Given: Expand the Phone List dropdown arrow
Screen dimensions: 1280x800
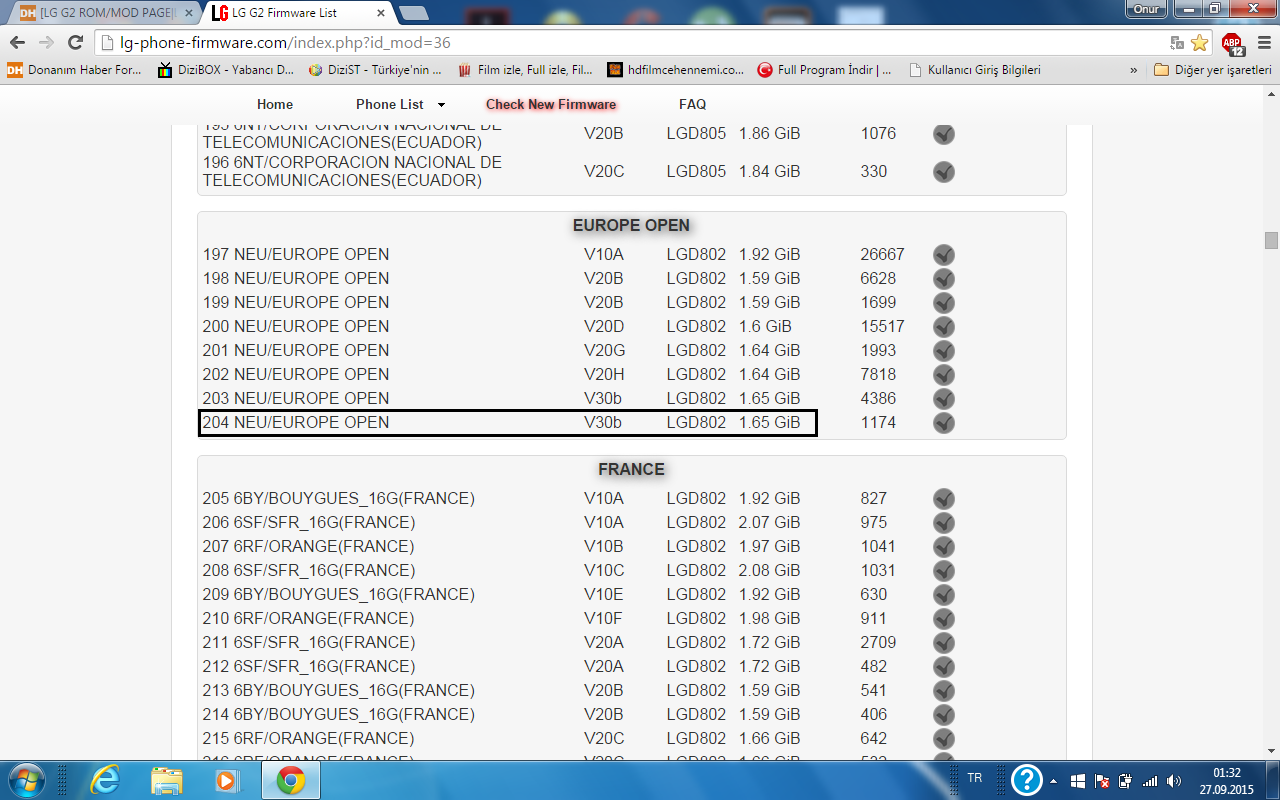Looking at the screenshot, I should pyautogui.click(x=441, y=105).
